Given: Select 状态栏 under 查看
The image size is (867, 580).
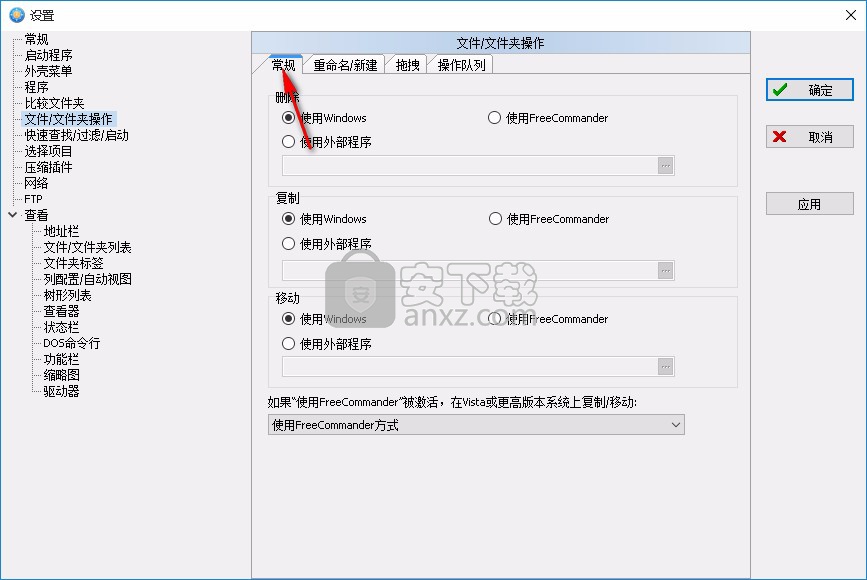Looking at the screenshot, I should [61, 327].
